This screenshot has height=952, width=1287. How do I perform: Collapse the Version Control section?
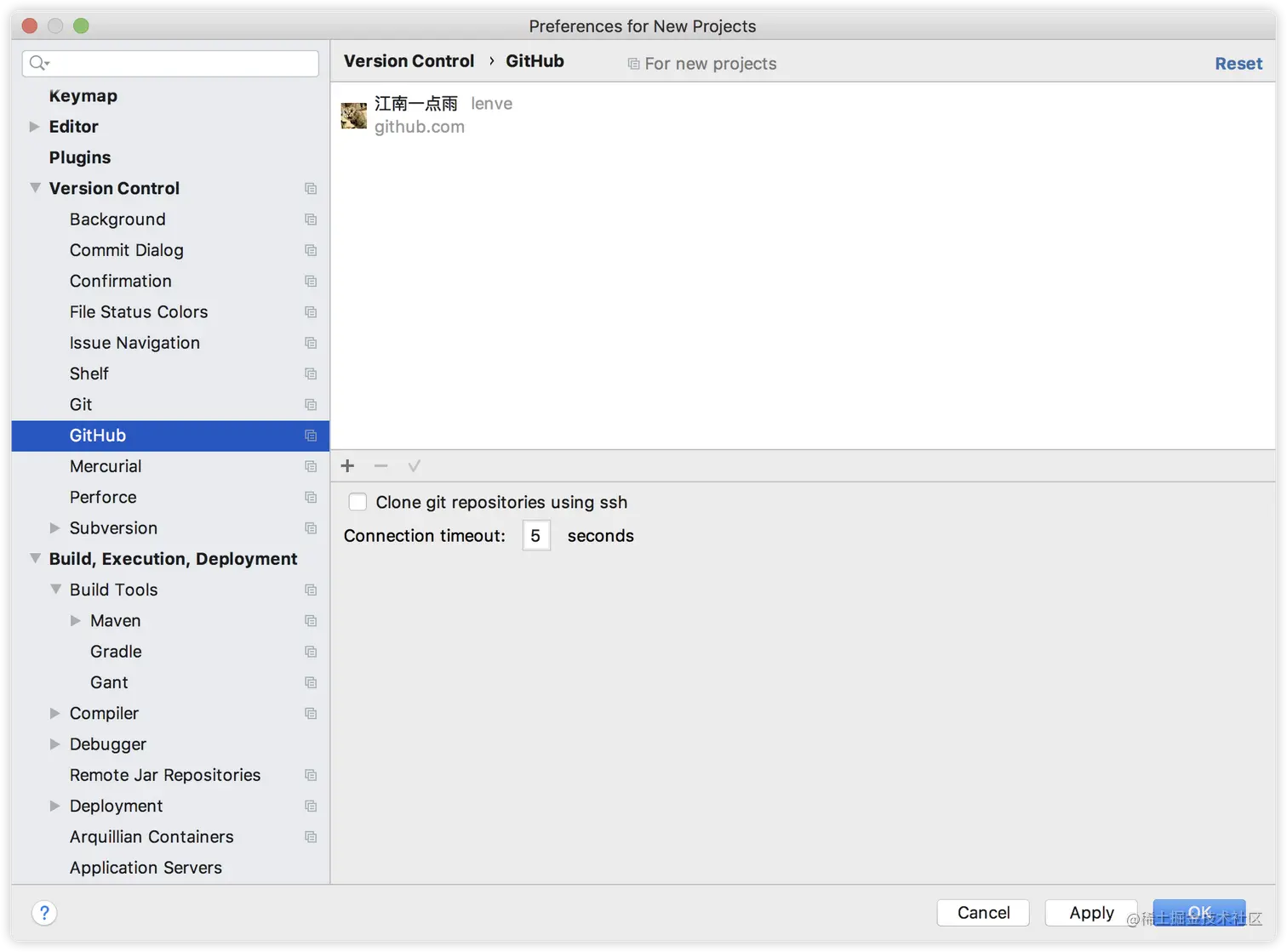(35, 188)
